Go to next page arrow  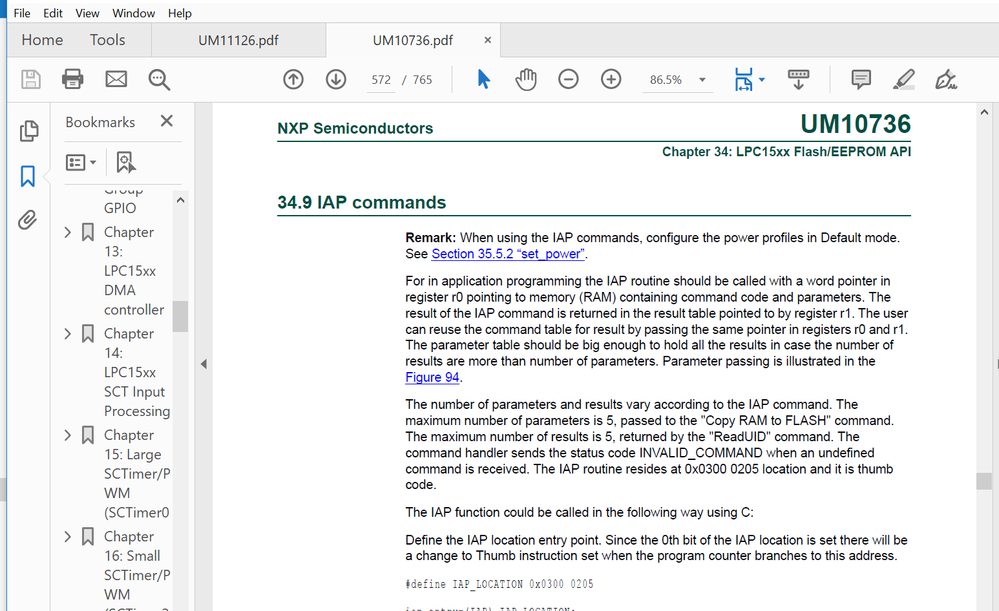tap(336, 80)
